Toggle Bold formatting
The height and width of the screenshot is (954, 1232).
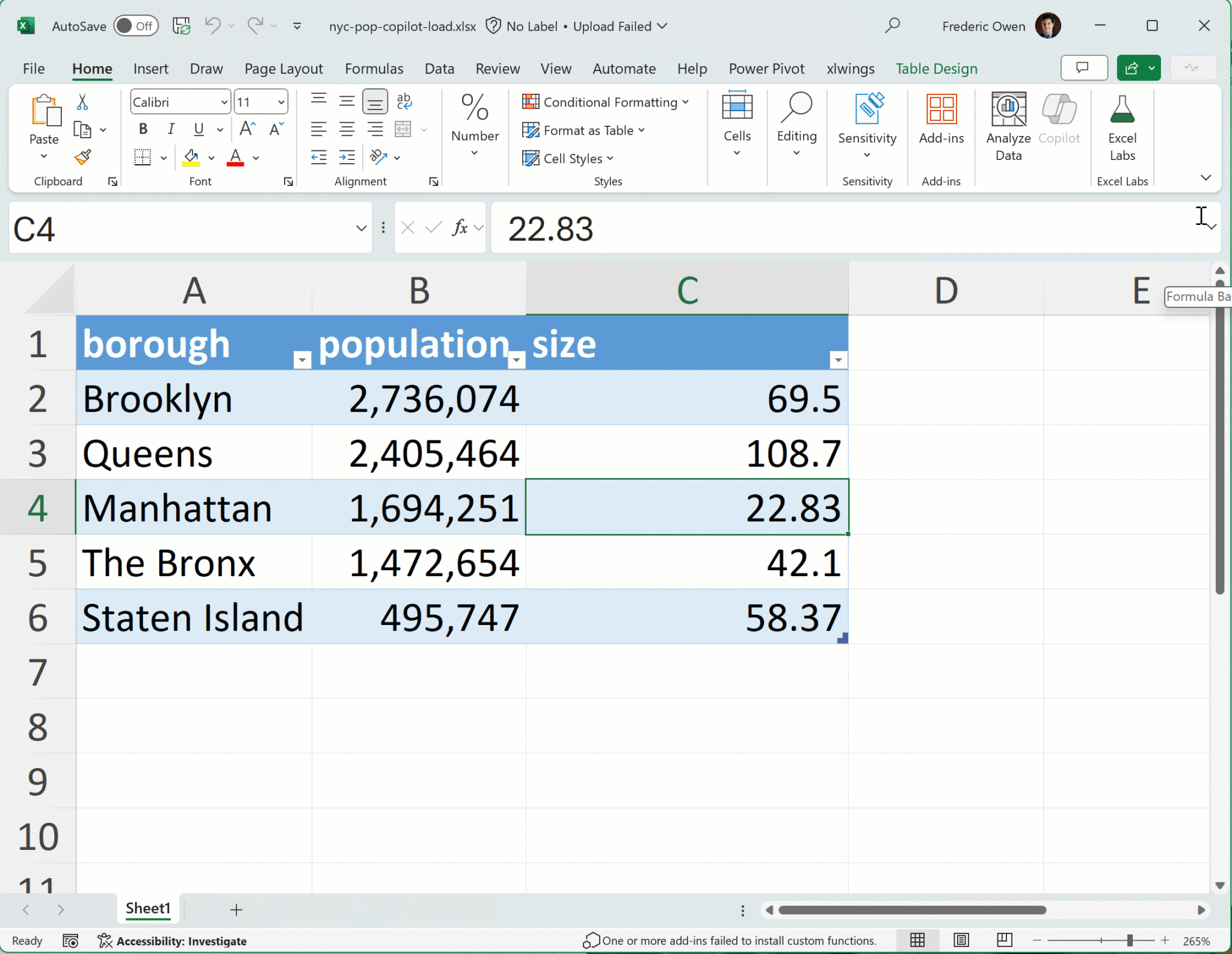tap(143, 129)
